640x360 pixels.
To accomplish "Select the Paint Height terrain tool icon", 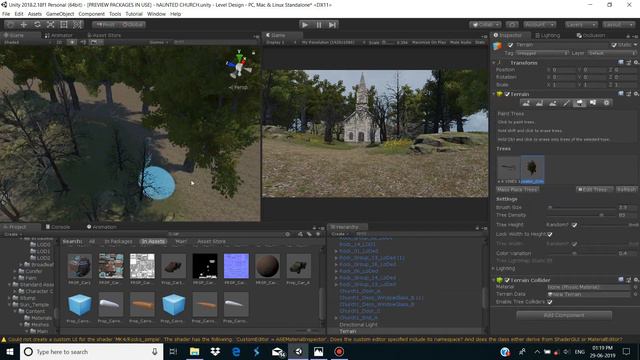I will point(539,103).
